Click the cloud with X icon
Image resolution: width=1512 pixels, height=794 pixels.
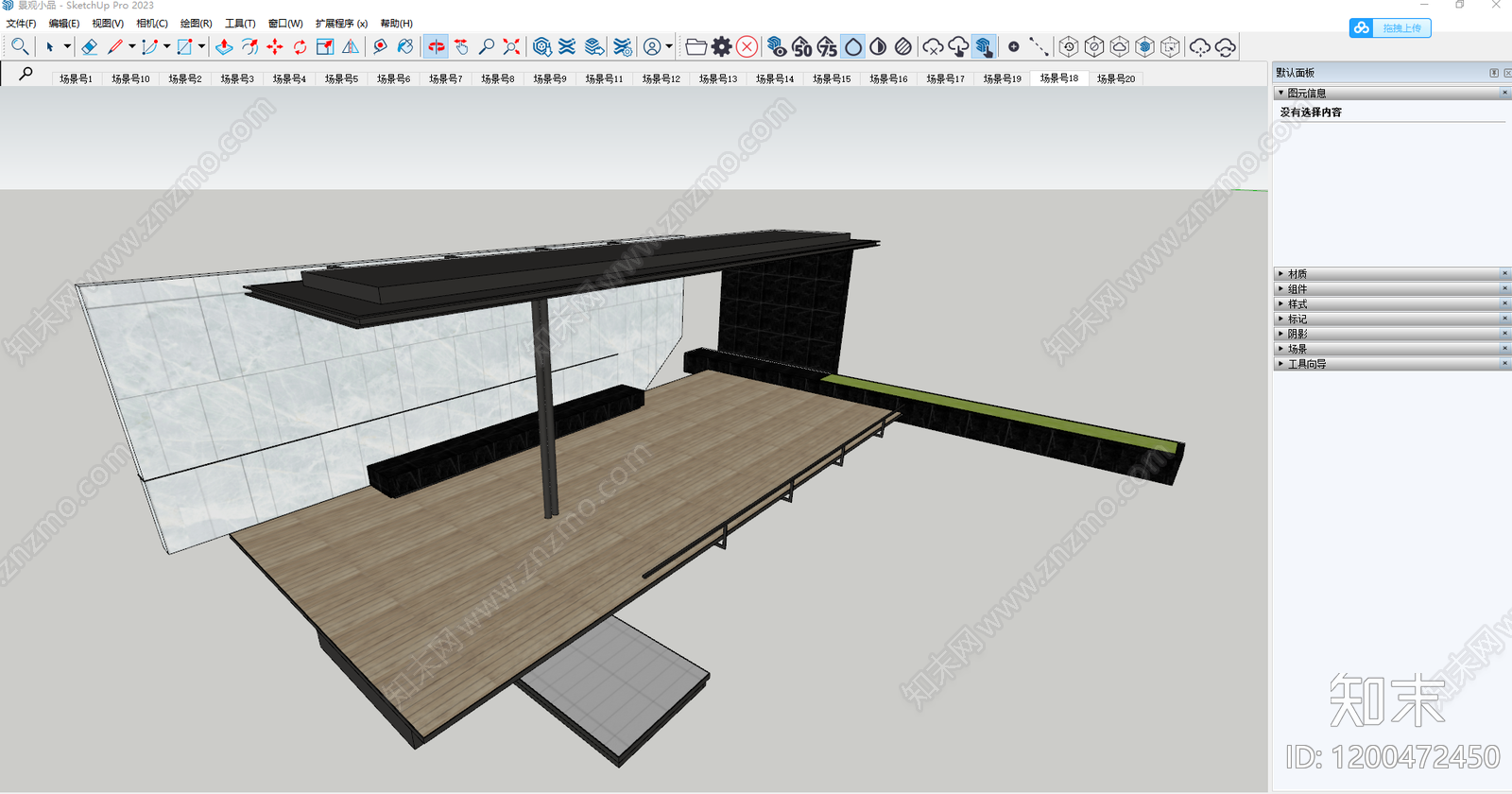[x=933, y=46]
